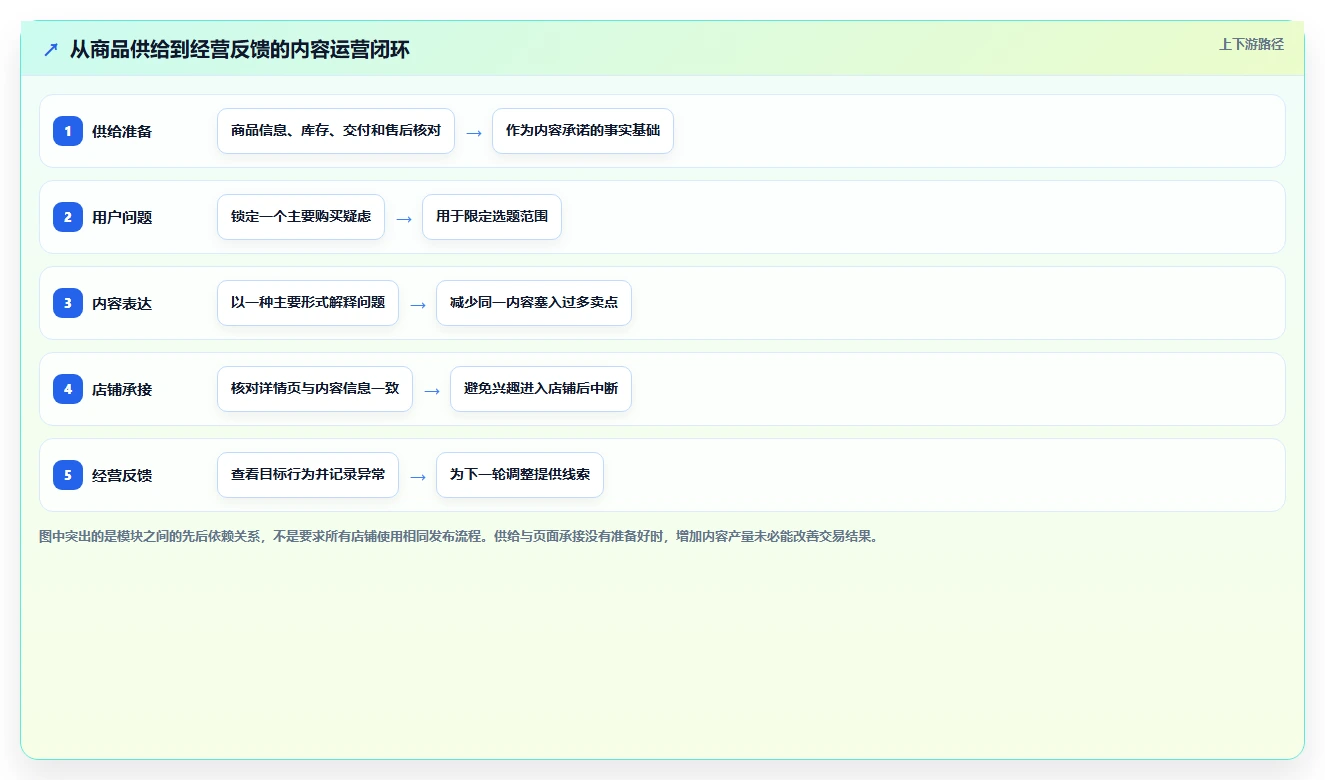This screenshot has height=780, width=1325.
Task: Click the step number 5 badge
Action: coord(68,474)
